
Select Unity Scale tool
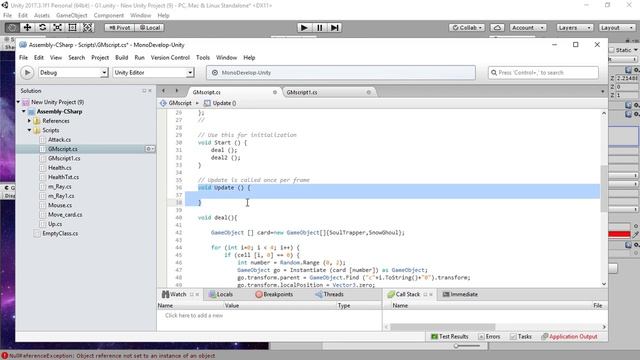pos(58,27)
